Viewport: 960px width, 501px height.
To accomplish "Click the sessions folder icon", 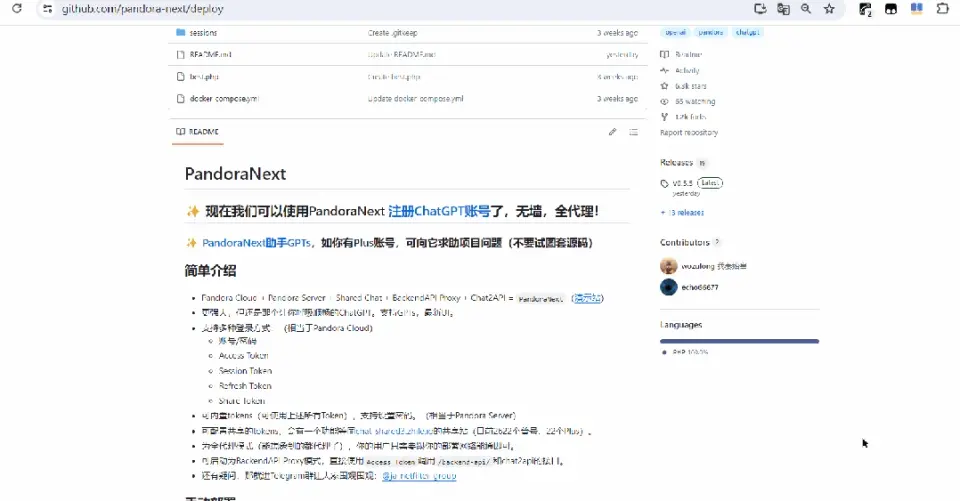I will coord(180,32).
